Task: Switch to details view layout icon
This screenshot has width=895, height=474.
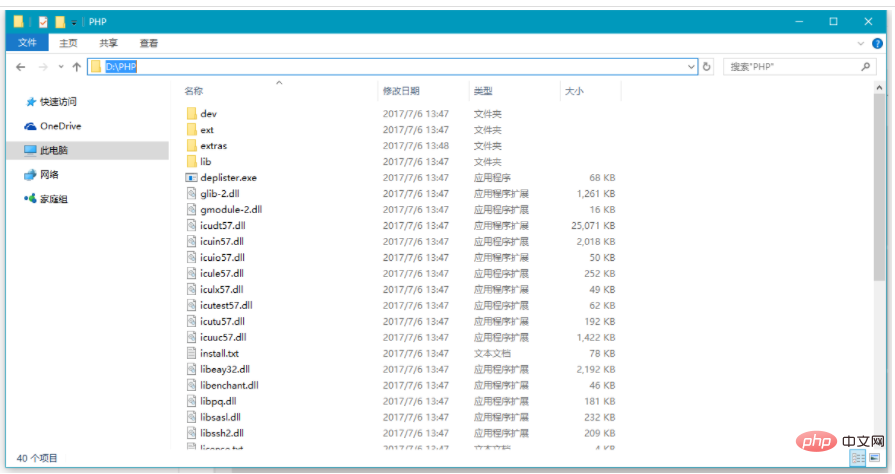Action: (x=858, y=458)
